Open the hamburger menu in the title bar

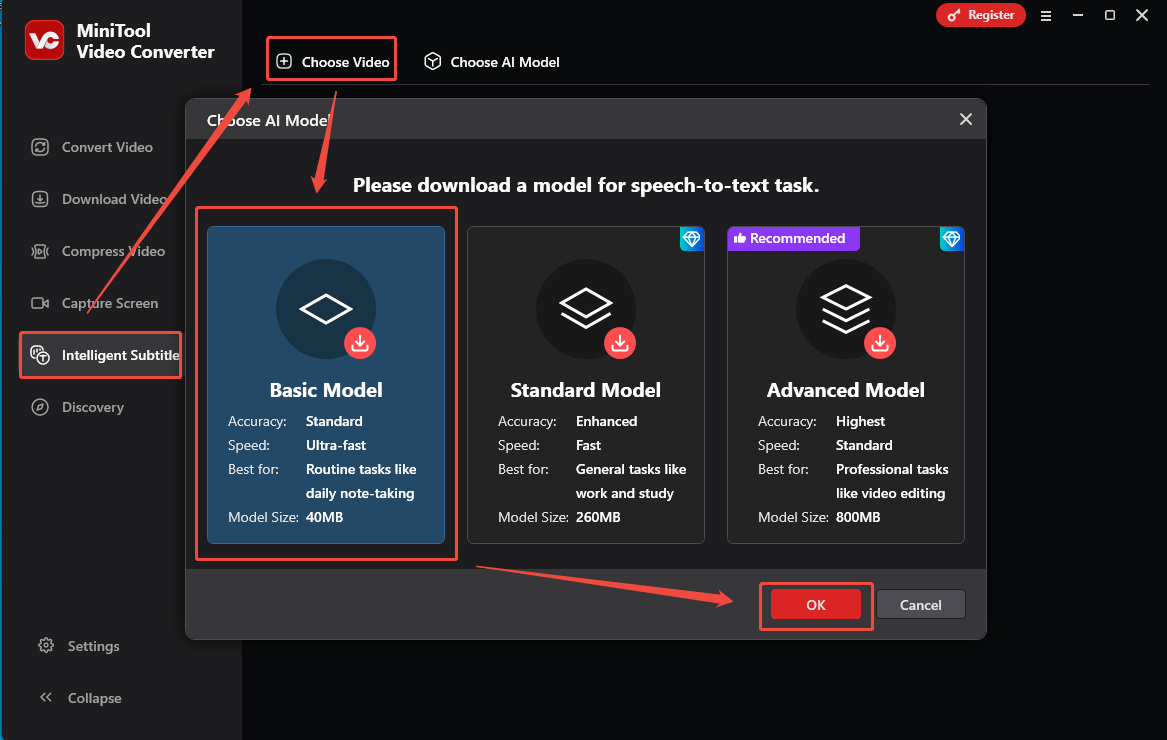1046,16
